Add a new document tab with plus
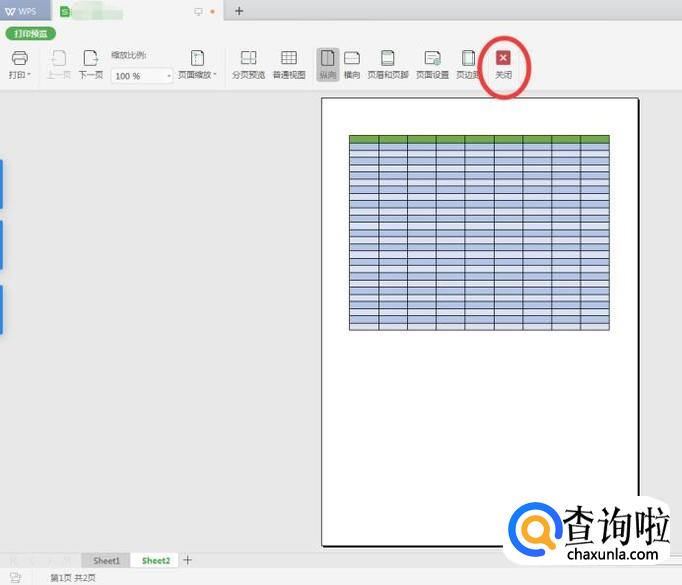The image size is (682, 585). [239, 11]
